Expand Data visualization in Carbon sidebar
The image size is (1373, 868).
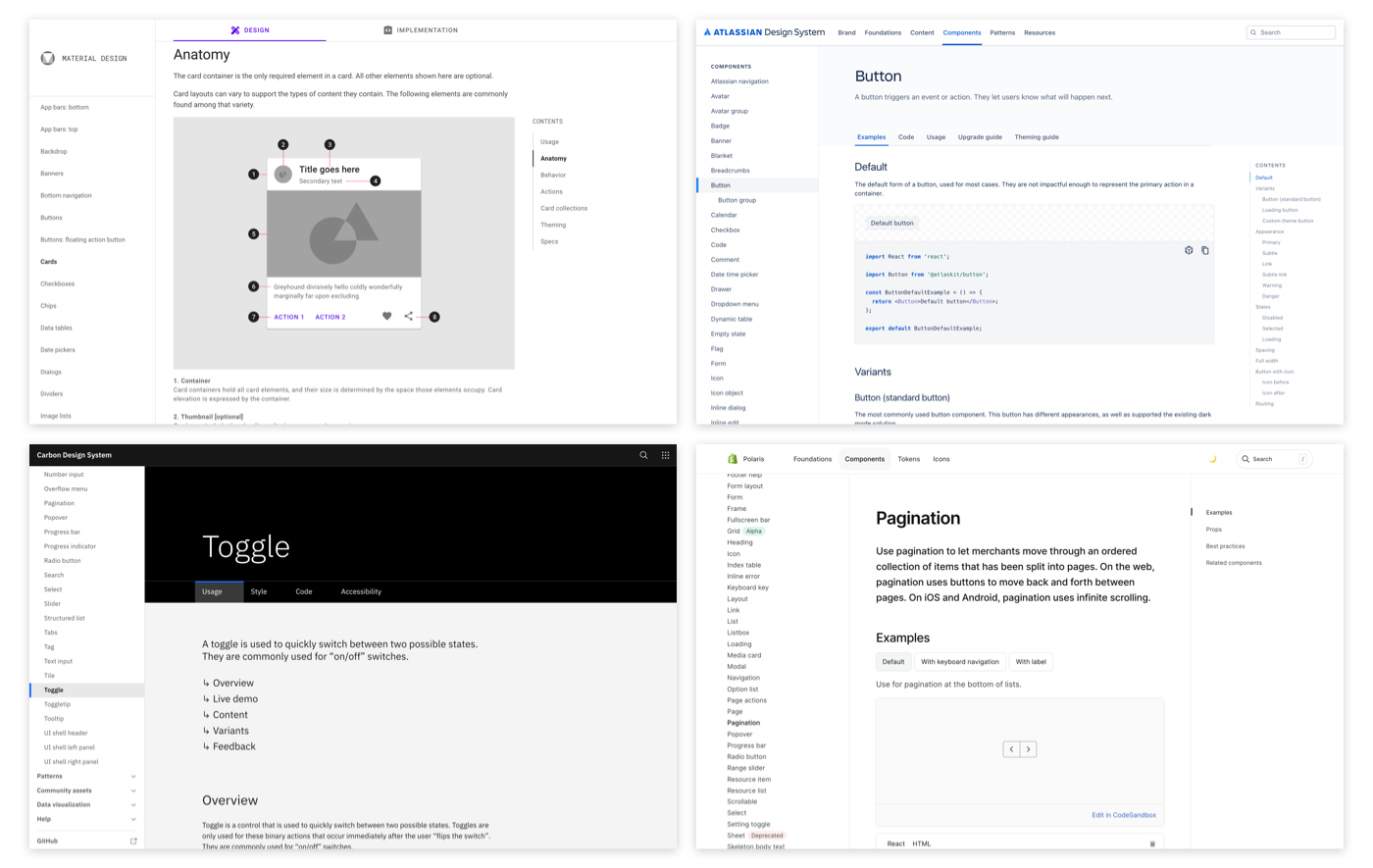point(133,805)
